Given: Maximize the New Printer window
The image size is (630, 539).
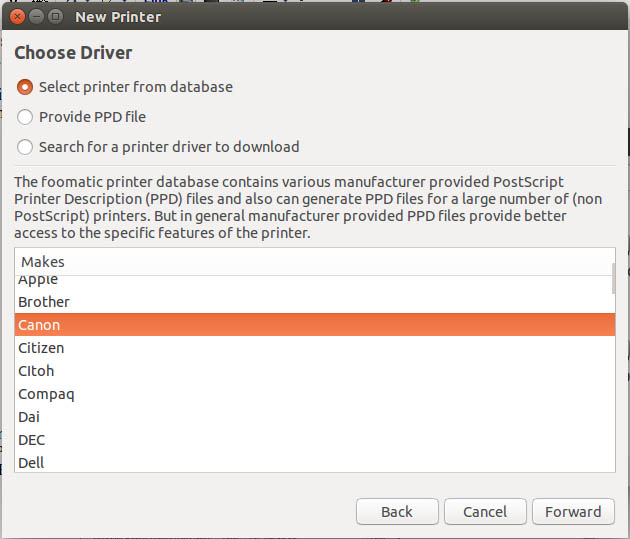Looking at the screenshot, I should pos(55,16).
